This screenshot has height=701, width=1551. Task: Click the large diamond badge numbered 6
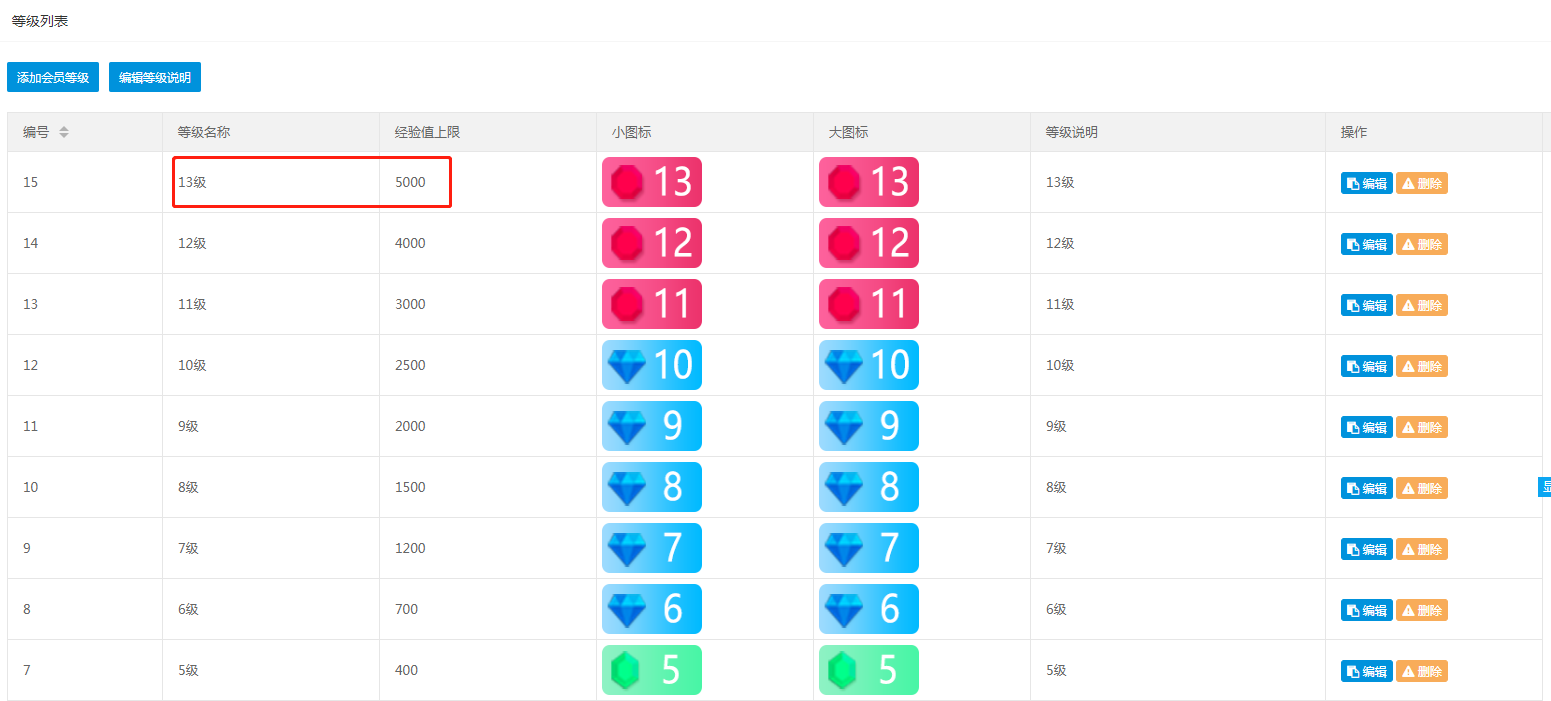(x=869, y=609)
